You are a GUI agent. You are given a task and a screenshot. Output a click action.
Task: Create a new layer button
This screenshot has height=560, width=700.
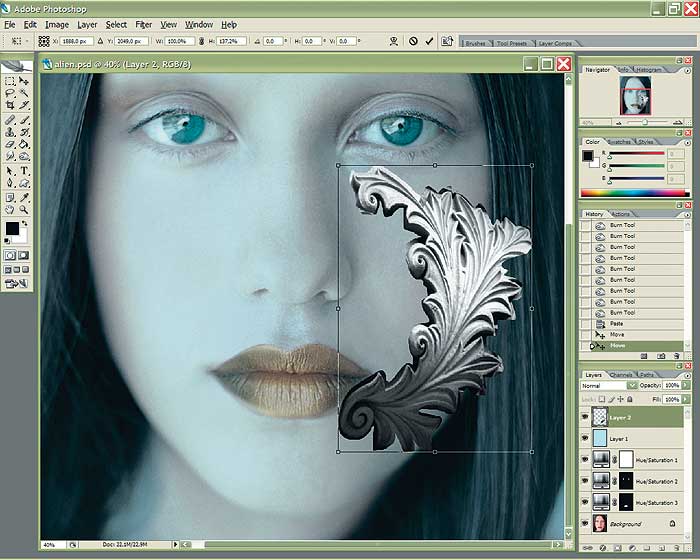[662, 547]
